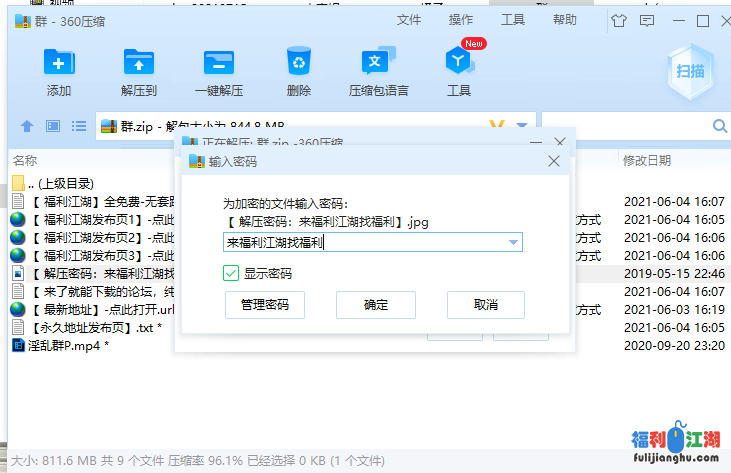Click inside the password input field
The width and height of the screenshot is (731, 473).
pyautogui.click(x=360, y=242)
